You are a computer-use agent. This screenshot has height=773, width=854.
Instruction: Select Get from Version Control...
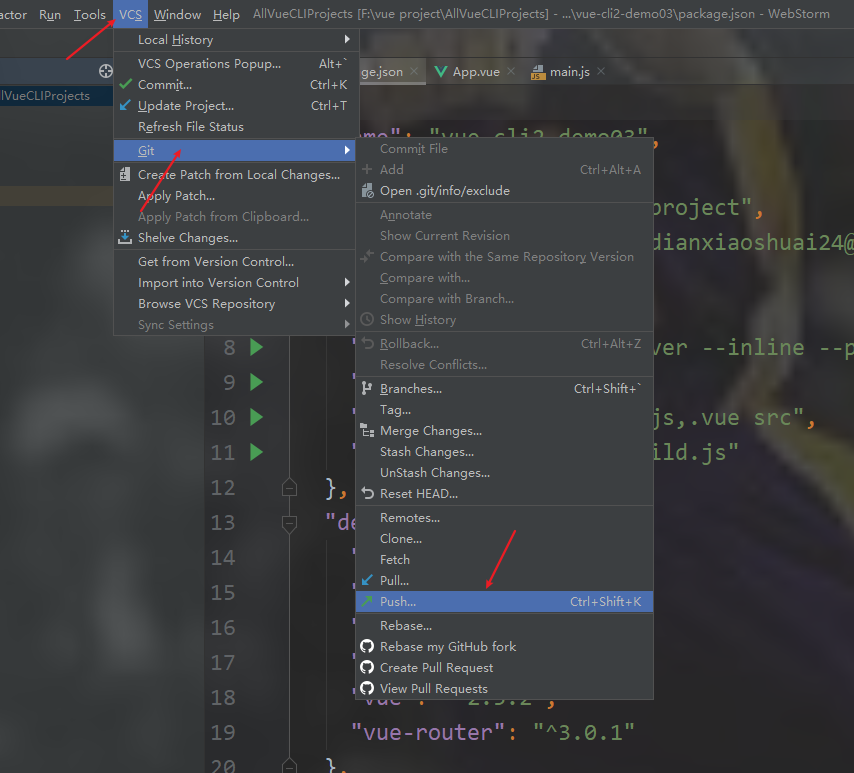235,261
